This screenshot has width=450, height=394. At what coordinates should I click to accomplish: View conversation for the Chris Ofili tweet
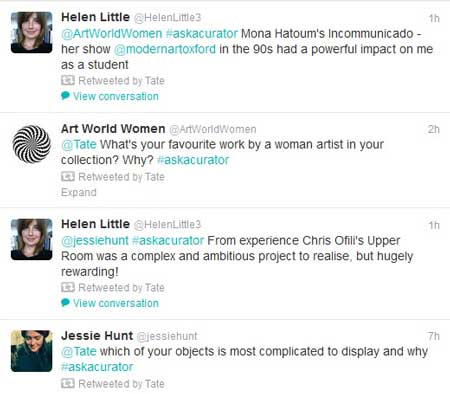click(116, 303)
